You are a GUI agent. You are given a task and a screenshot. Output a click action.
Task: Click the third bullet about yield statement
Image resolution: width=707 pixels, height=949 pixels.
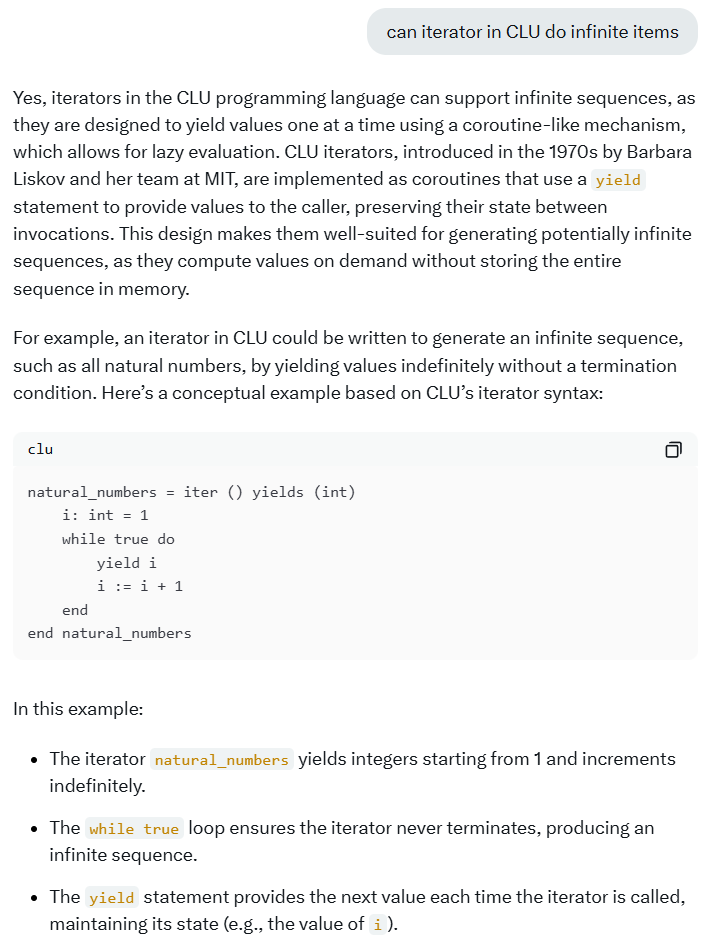click(350, 910)
